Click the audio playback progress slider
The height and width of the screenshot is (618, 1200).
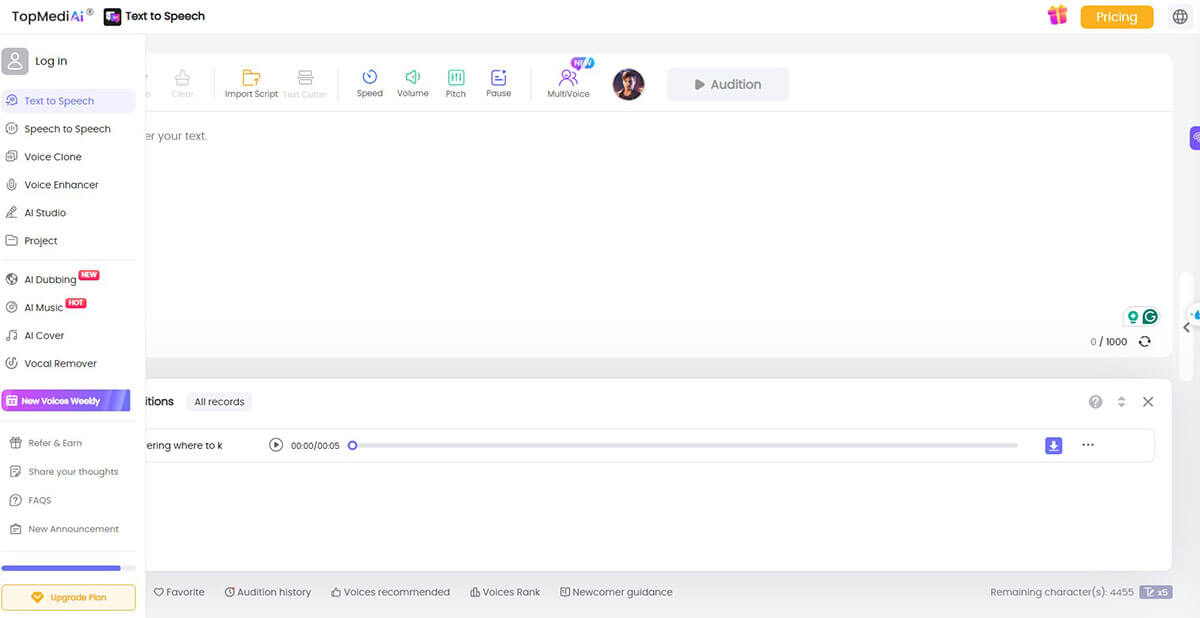tap(684, 445)
